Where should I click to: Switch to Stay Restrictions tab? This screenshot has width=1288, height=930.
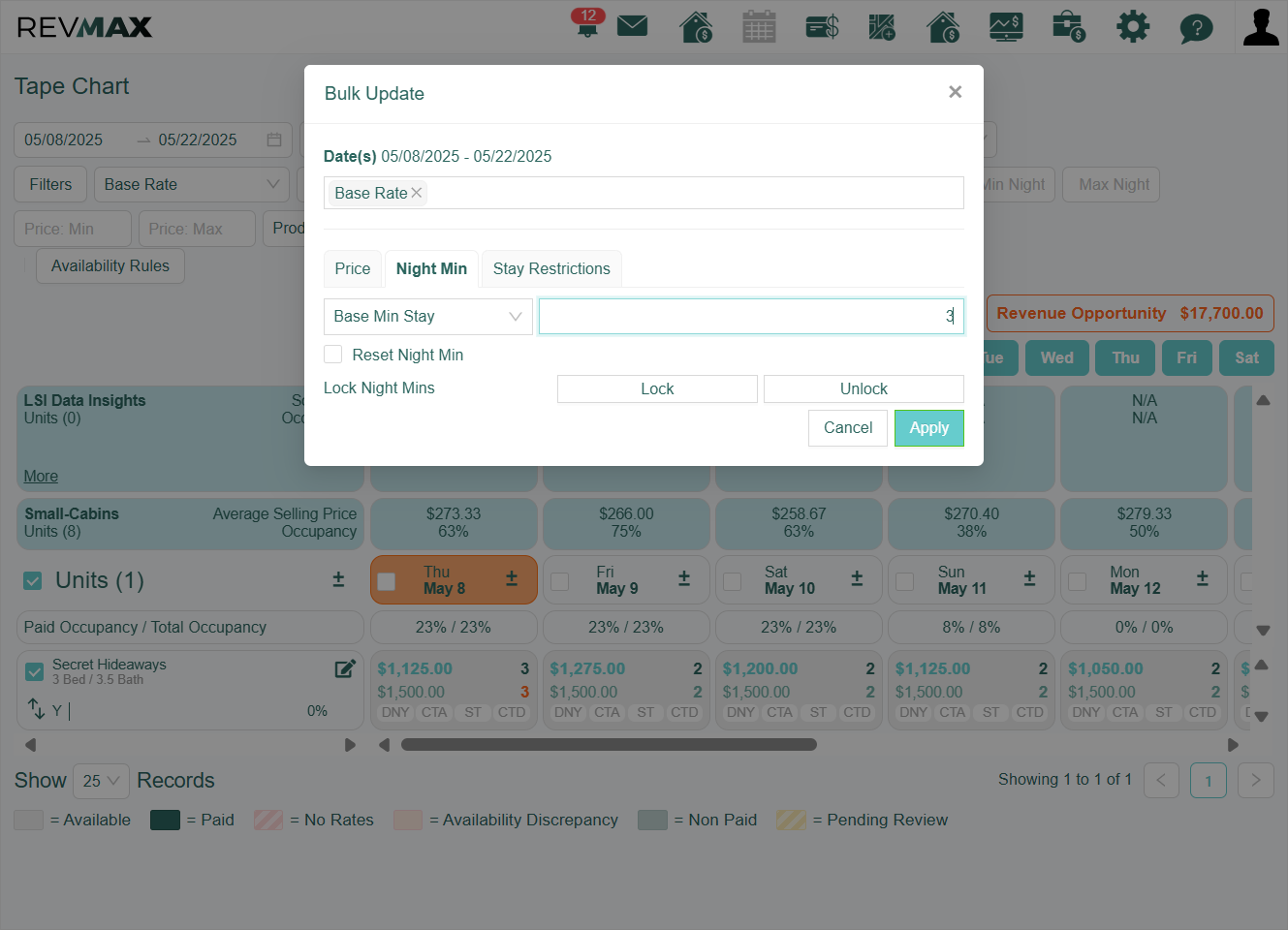coord(551,268)
